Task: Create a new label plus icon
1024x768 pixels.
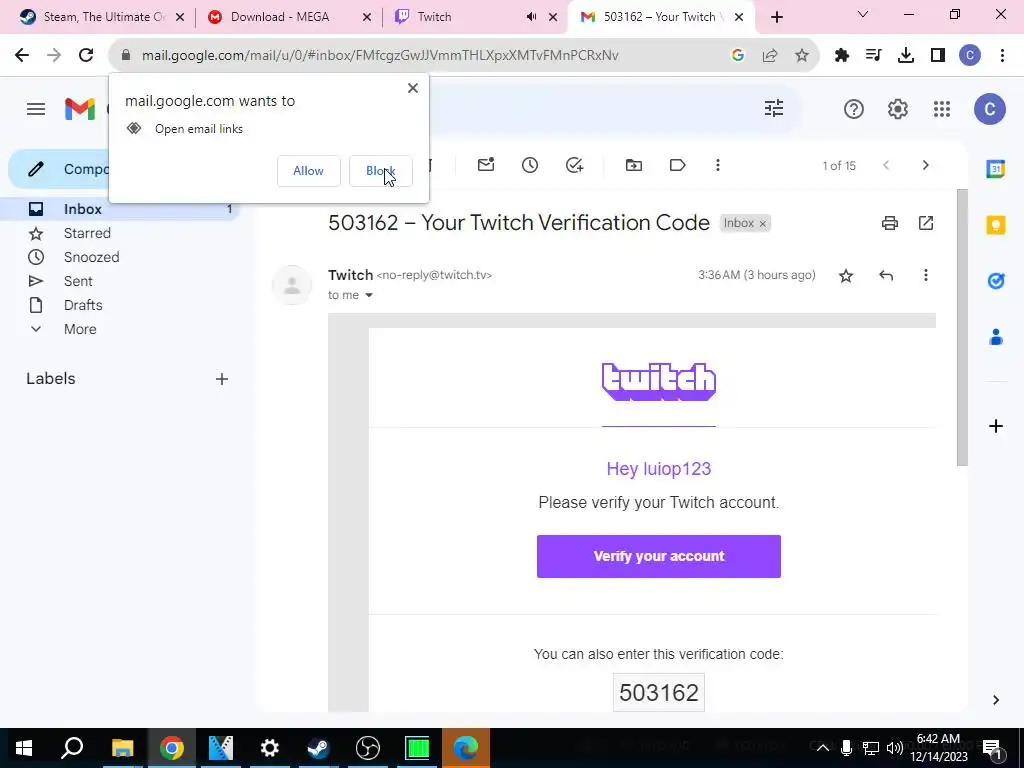Action: [222, 379]
